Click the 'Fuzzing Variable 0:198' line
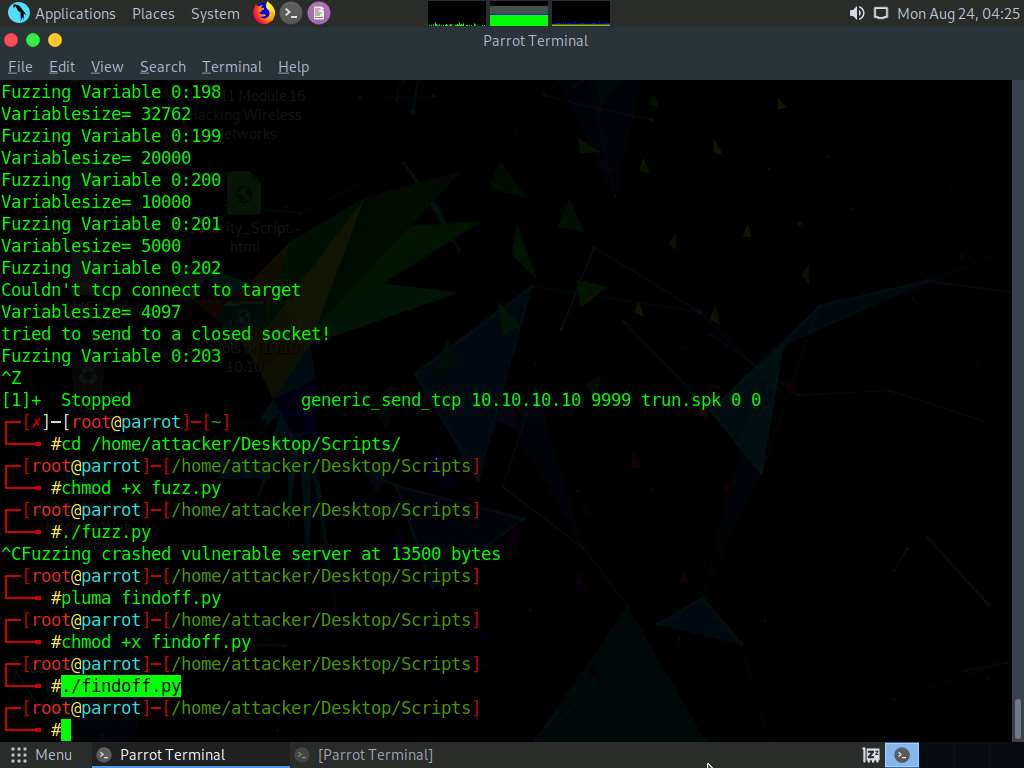 click(111, 92)
